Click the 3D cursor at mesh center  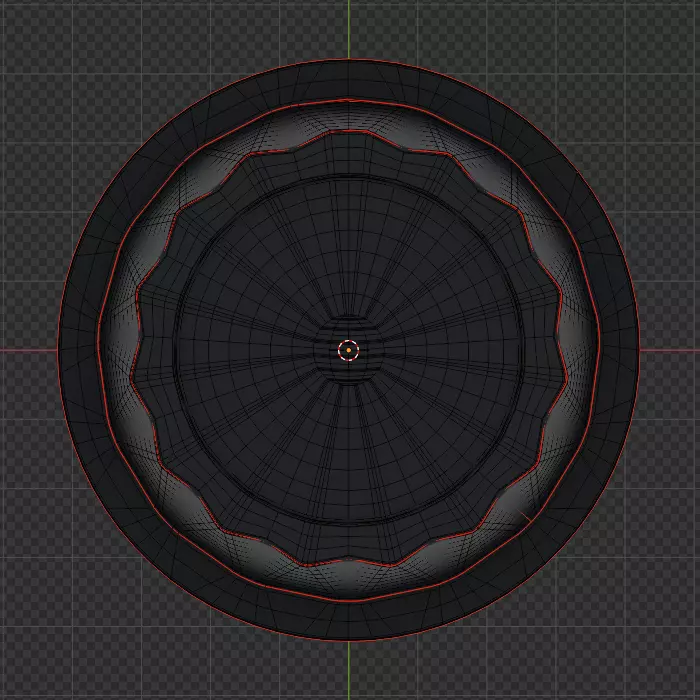point(348,350)
